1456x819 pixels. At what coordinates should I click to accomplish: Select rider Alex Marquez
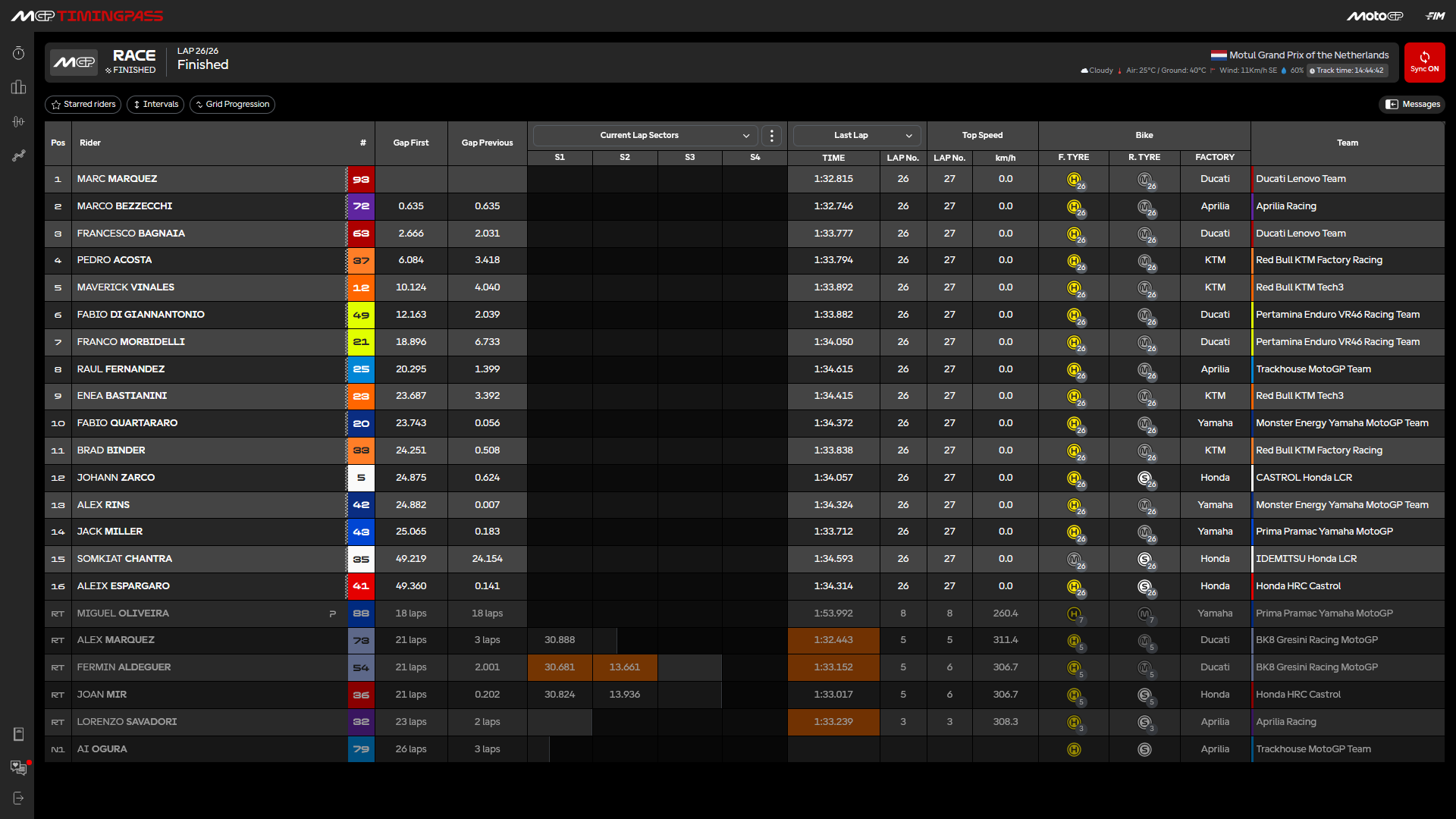pos(115,640)
